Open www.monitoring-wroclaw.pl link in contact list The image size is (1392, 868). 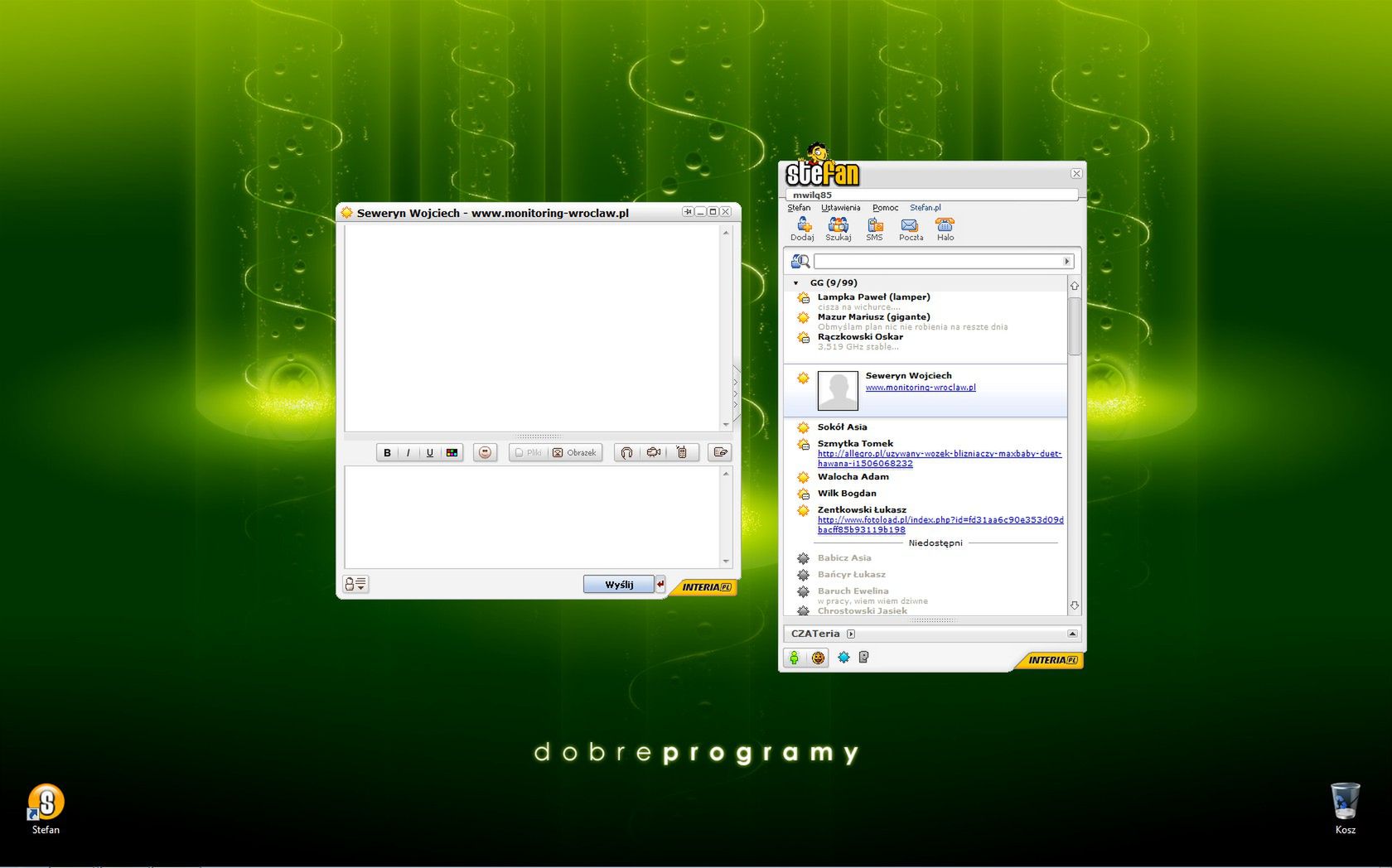pyautogui.click(x=921, y=388)
